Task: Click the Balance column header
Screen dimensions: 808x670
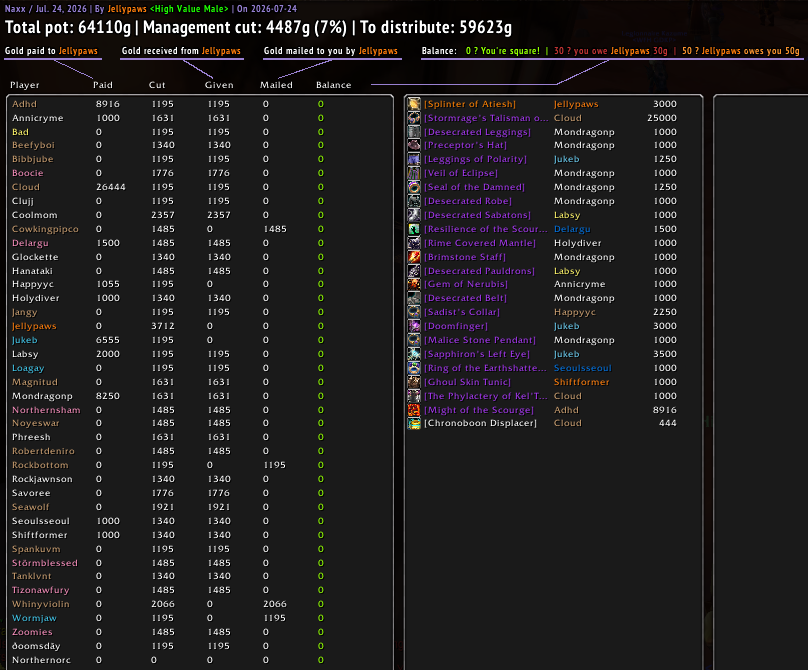Action: point(333,85)
